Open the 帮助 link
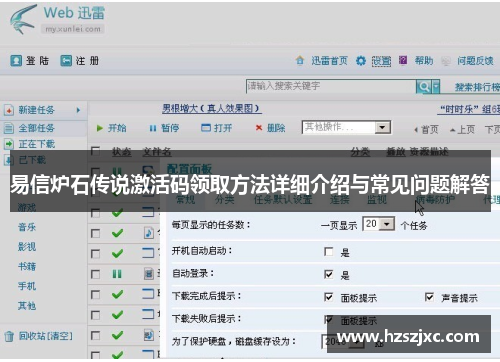 [424, 61]
